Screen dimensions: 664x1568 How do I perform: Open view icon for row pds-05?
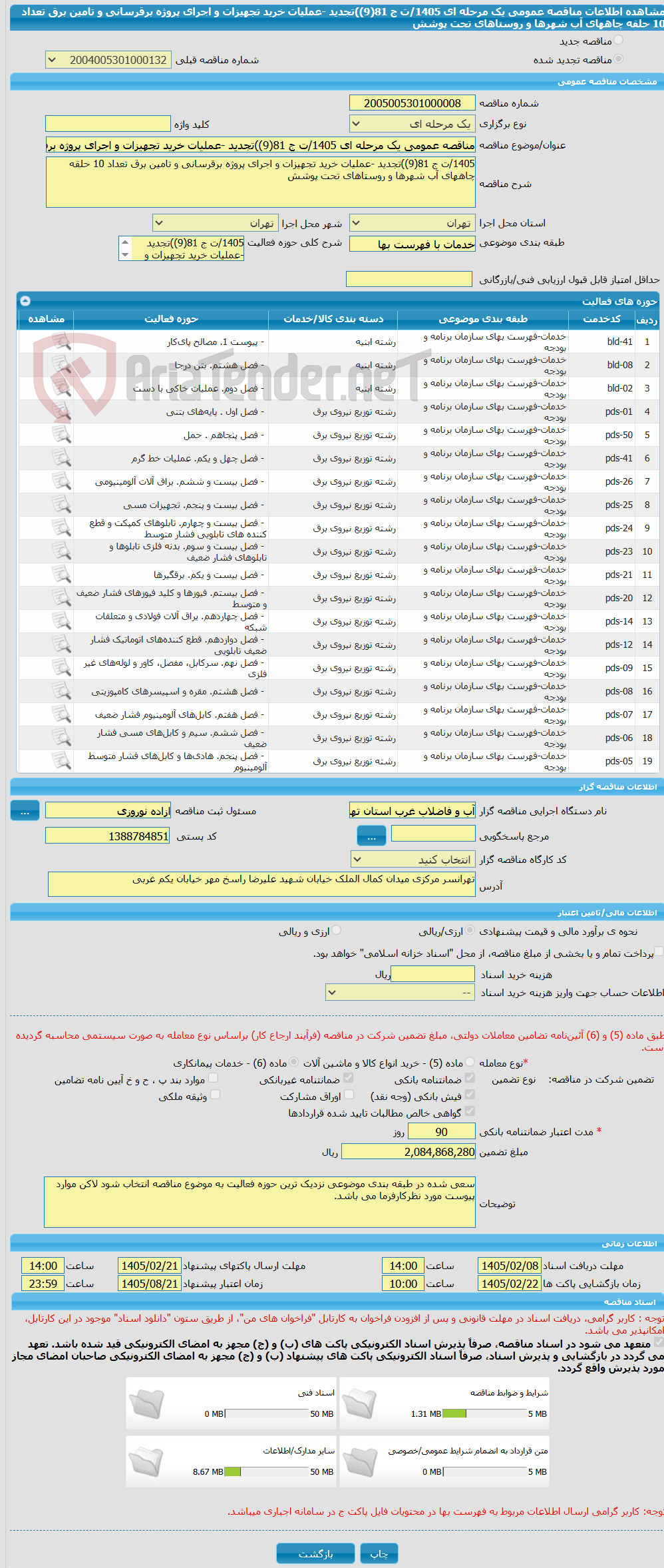coord(62,761)
